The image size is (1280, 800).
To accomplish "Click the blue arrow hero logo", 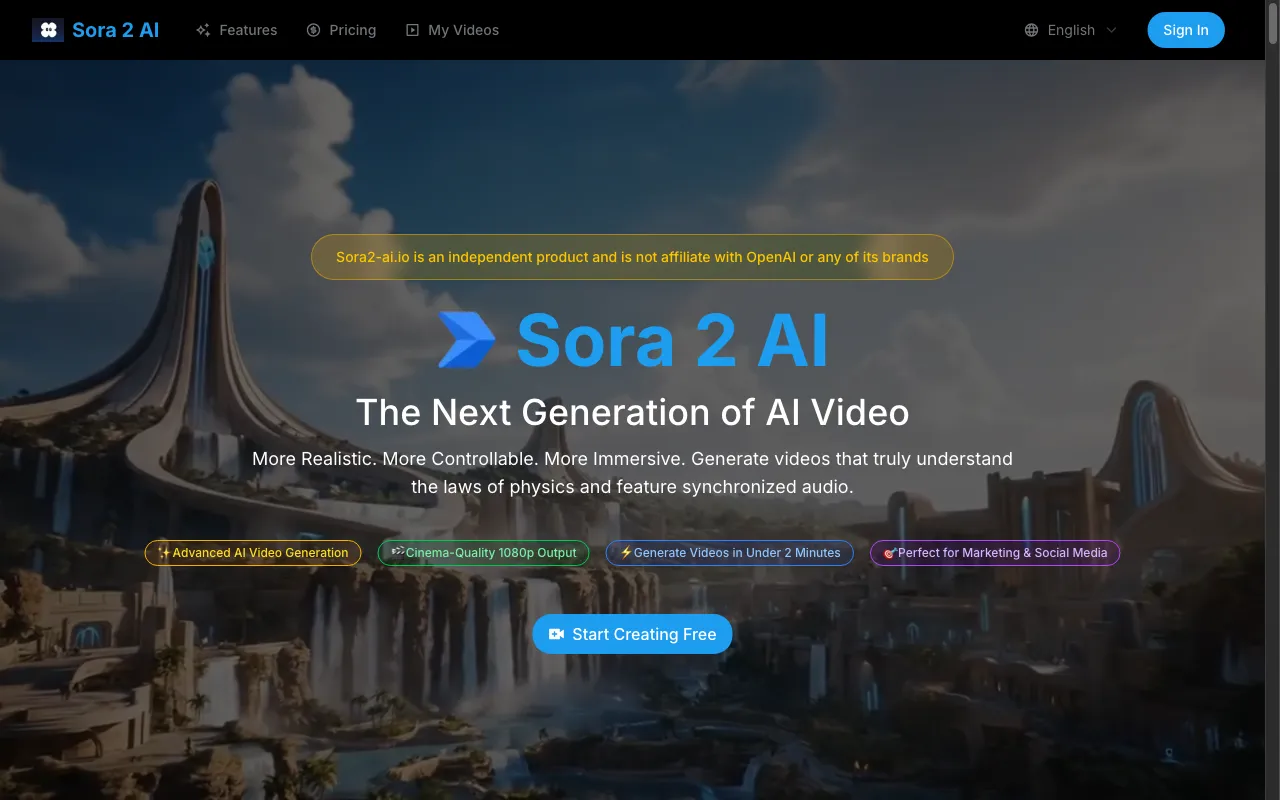I will (467, 339).
